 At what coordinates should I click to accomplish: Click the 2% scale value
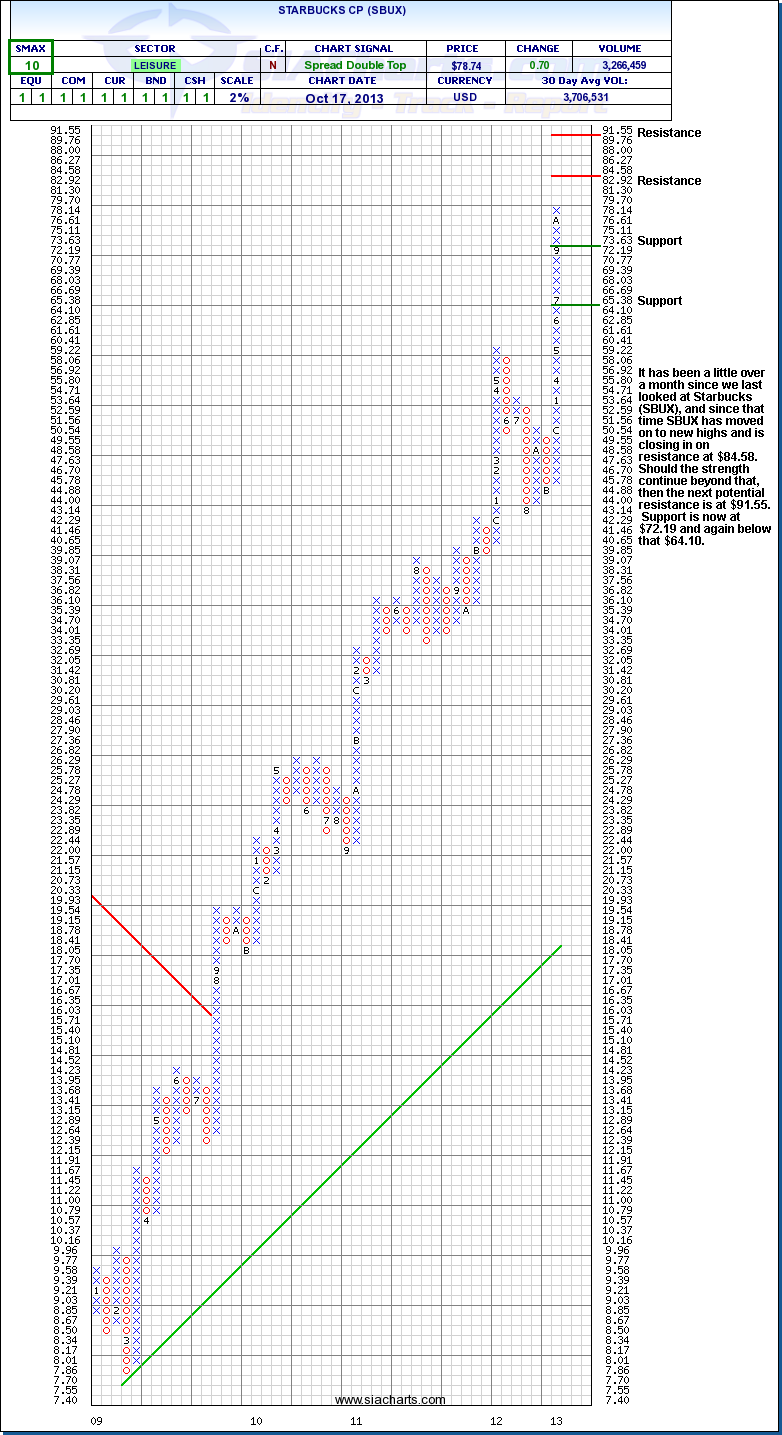237,98
